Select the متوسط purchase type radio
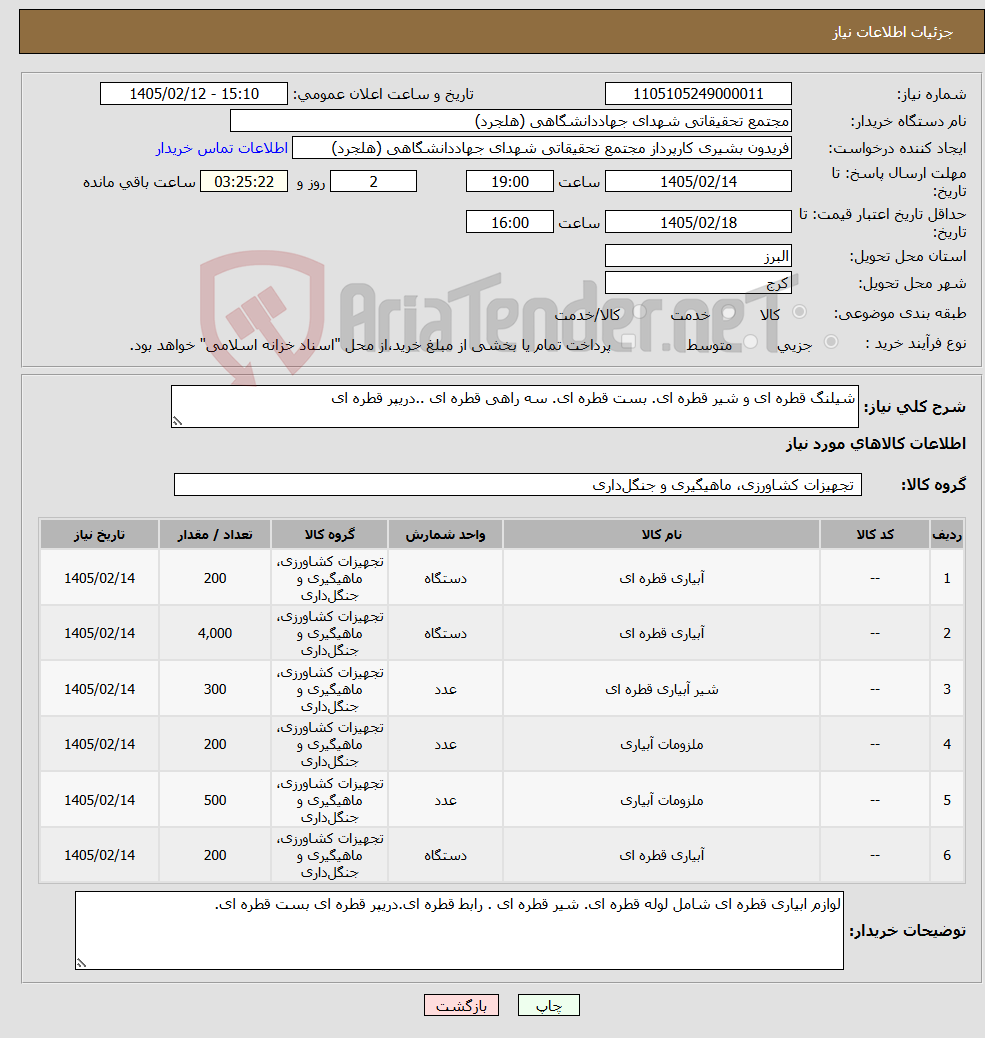Image resolution: width=985 pixels, height=1038 pixels. click(751, 342)
